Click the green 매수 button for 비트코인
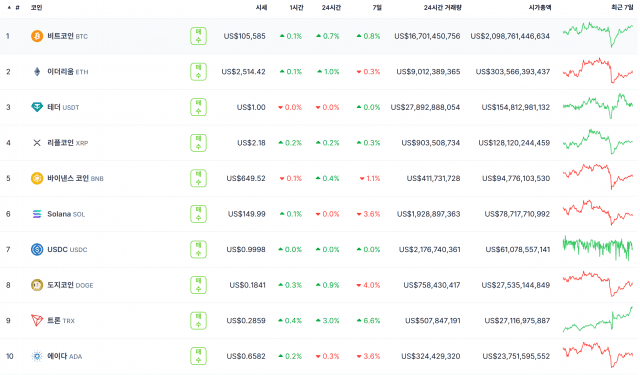640x375 pixels. point(198,36)
